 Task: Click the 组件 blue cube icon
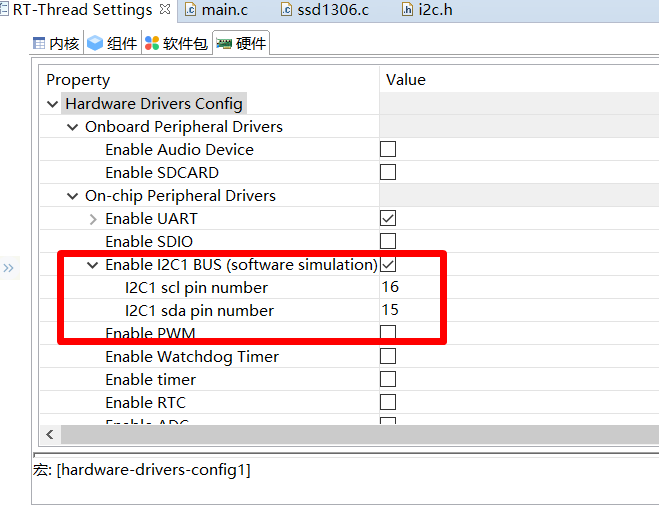click(95, 43)
